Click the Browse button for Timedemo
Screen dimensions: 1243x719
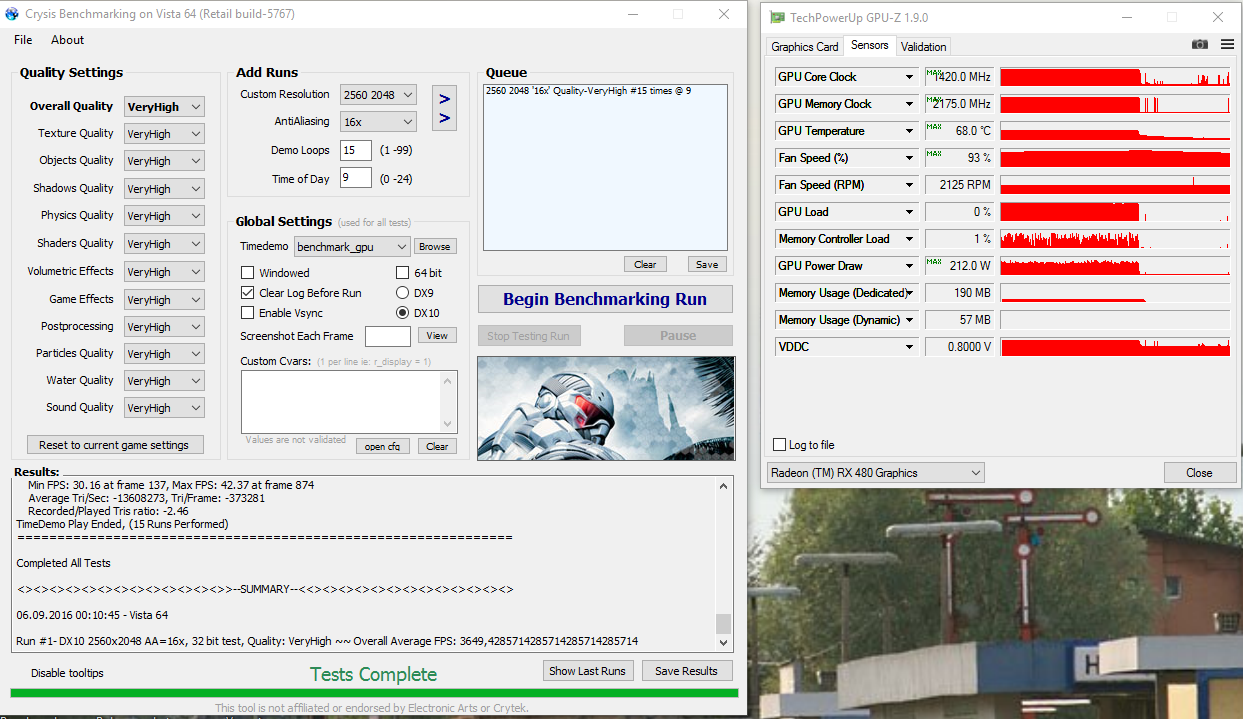(434, 247)
